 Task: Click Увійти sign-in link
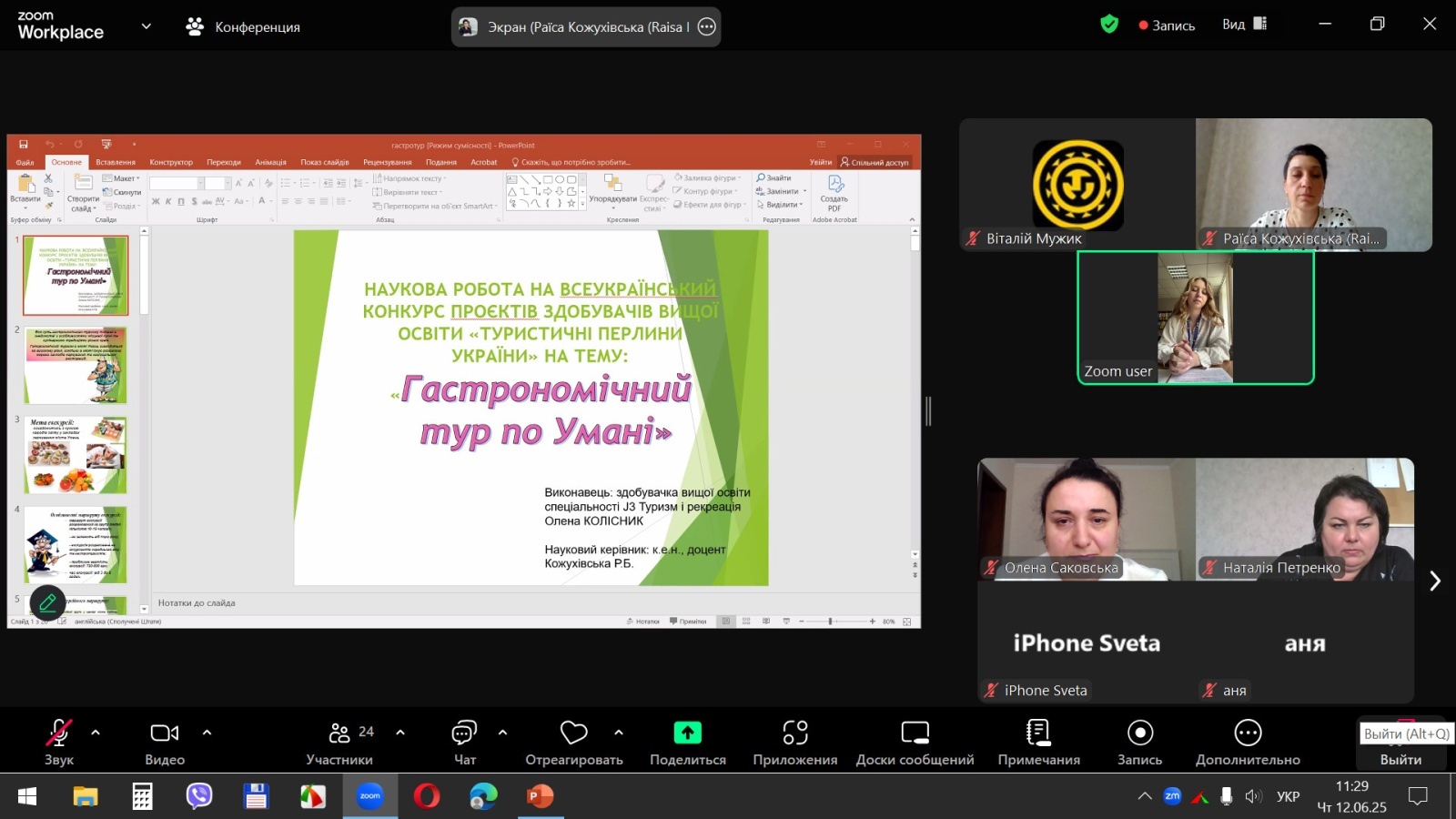[821, 162]
